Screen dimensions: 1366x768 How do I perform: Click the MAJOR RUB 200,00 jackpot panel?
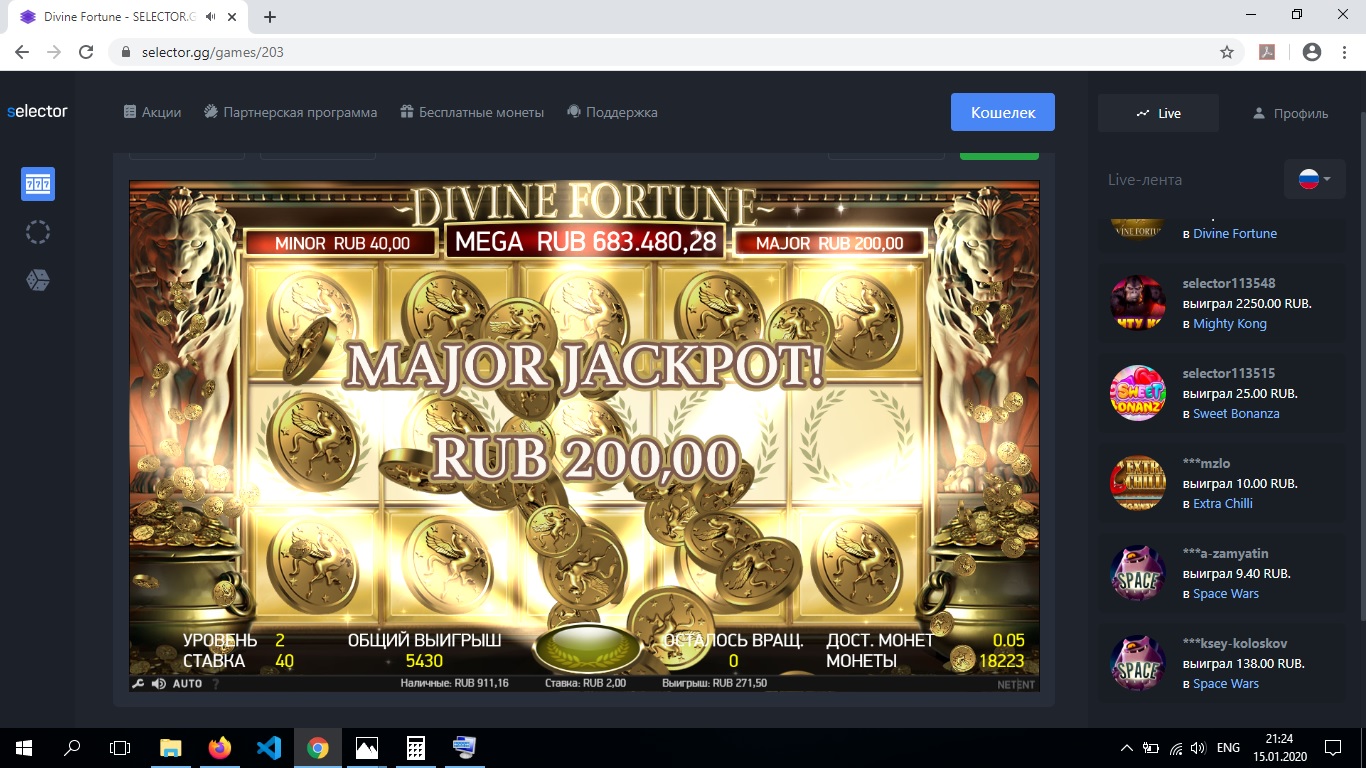tap(829, 243)
